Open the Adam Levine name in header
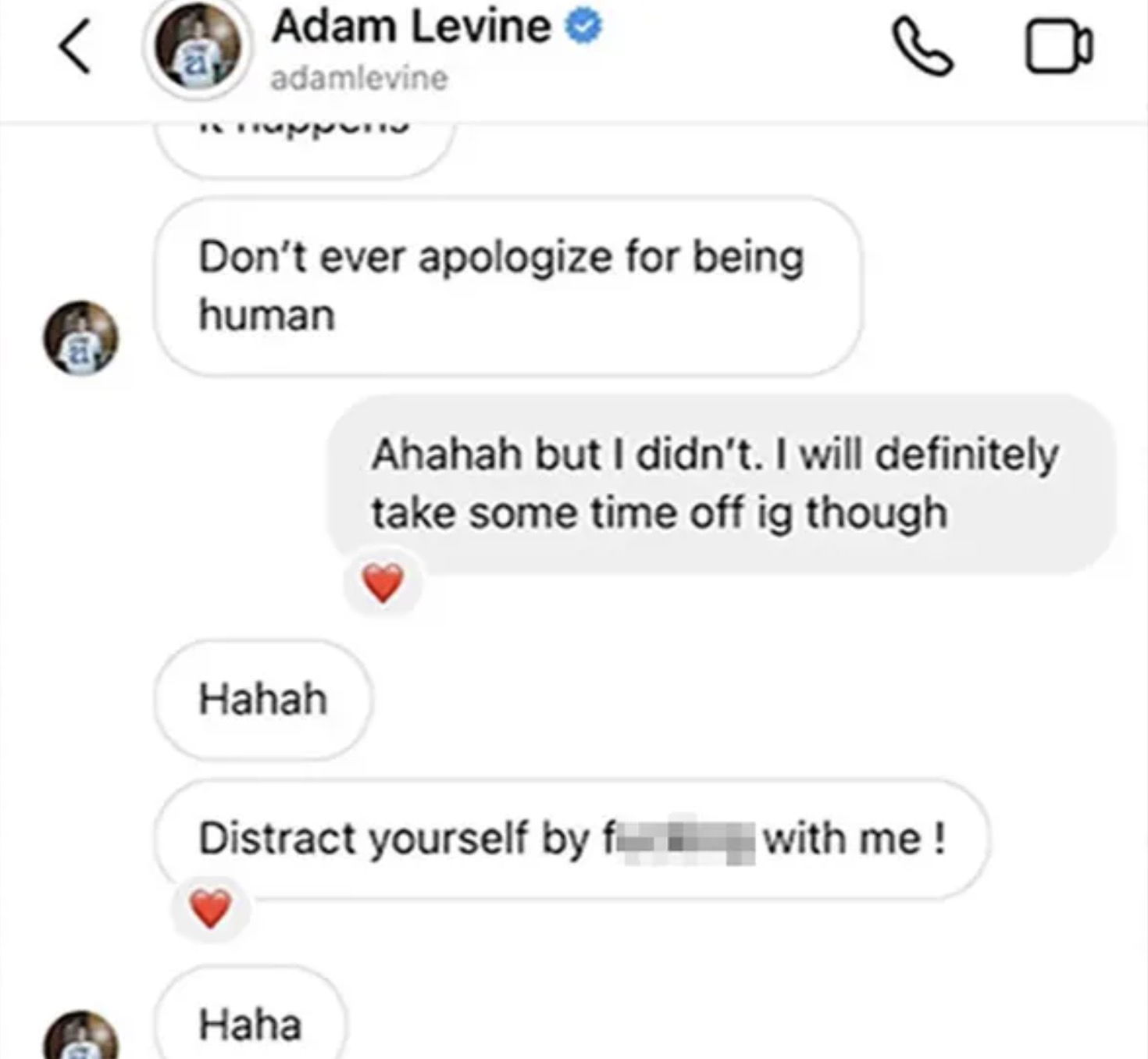The height and width of the screenshot is (1059, 1148). click(411, 27)
